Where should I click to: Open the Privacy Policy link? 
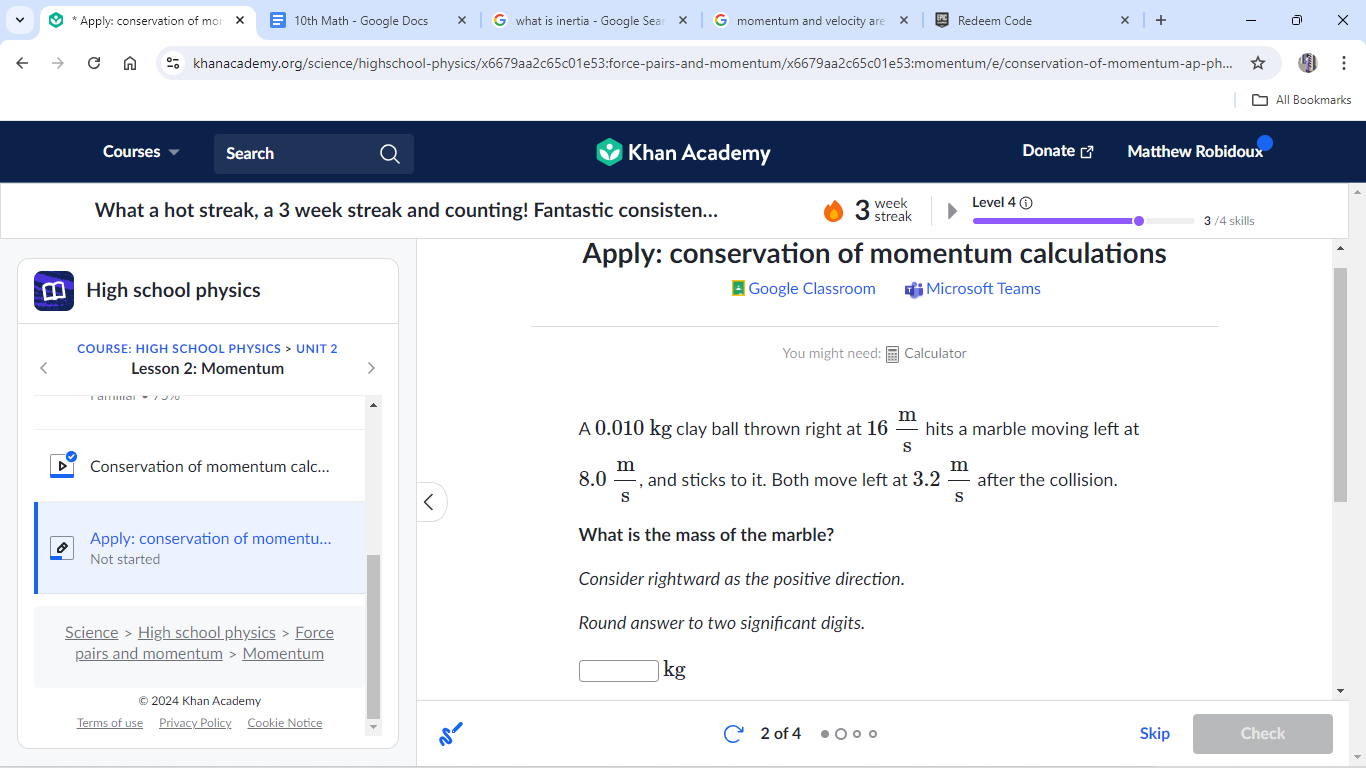point(195,723)
